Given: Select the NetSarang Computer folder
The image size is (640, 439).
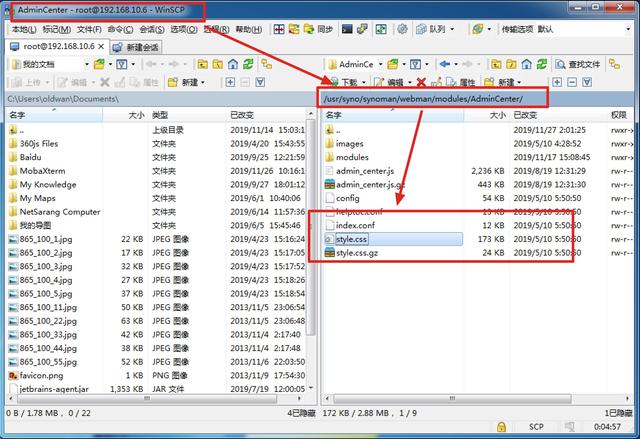Looking at the screenshot, I should [x=60, y=212].
